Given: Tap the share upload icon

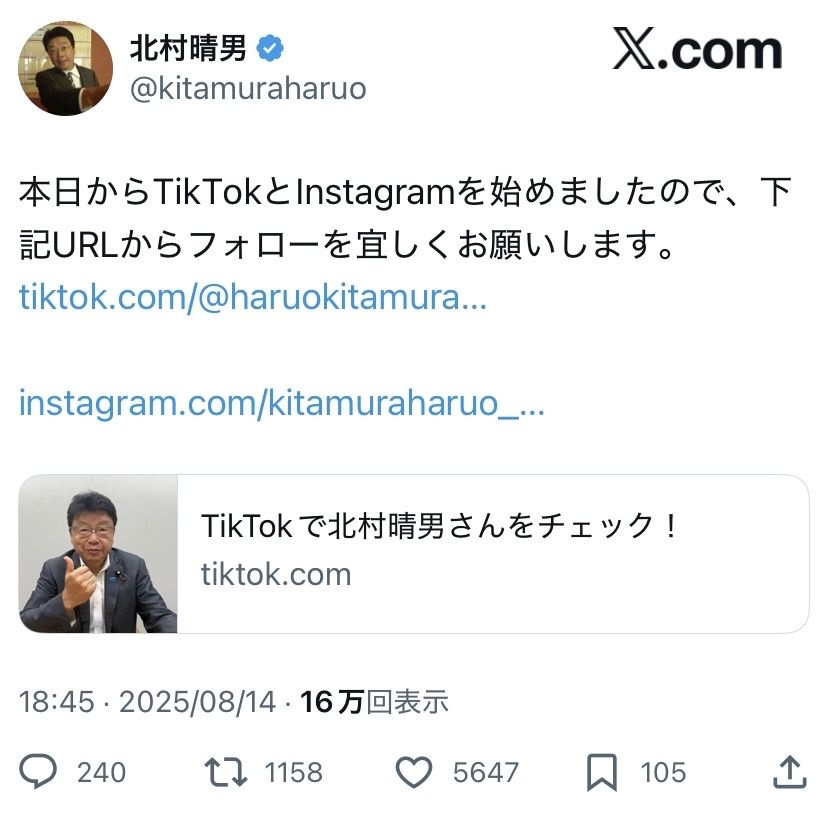Looking at the screenshot, I should tap(790, 771).
